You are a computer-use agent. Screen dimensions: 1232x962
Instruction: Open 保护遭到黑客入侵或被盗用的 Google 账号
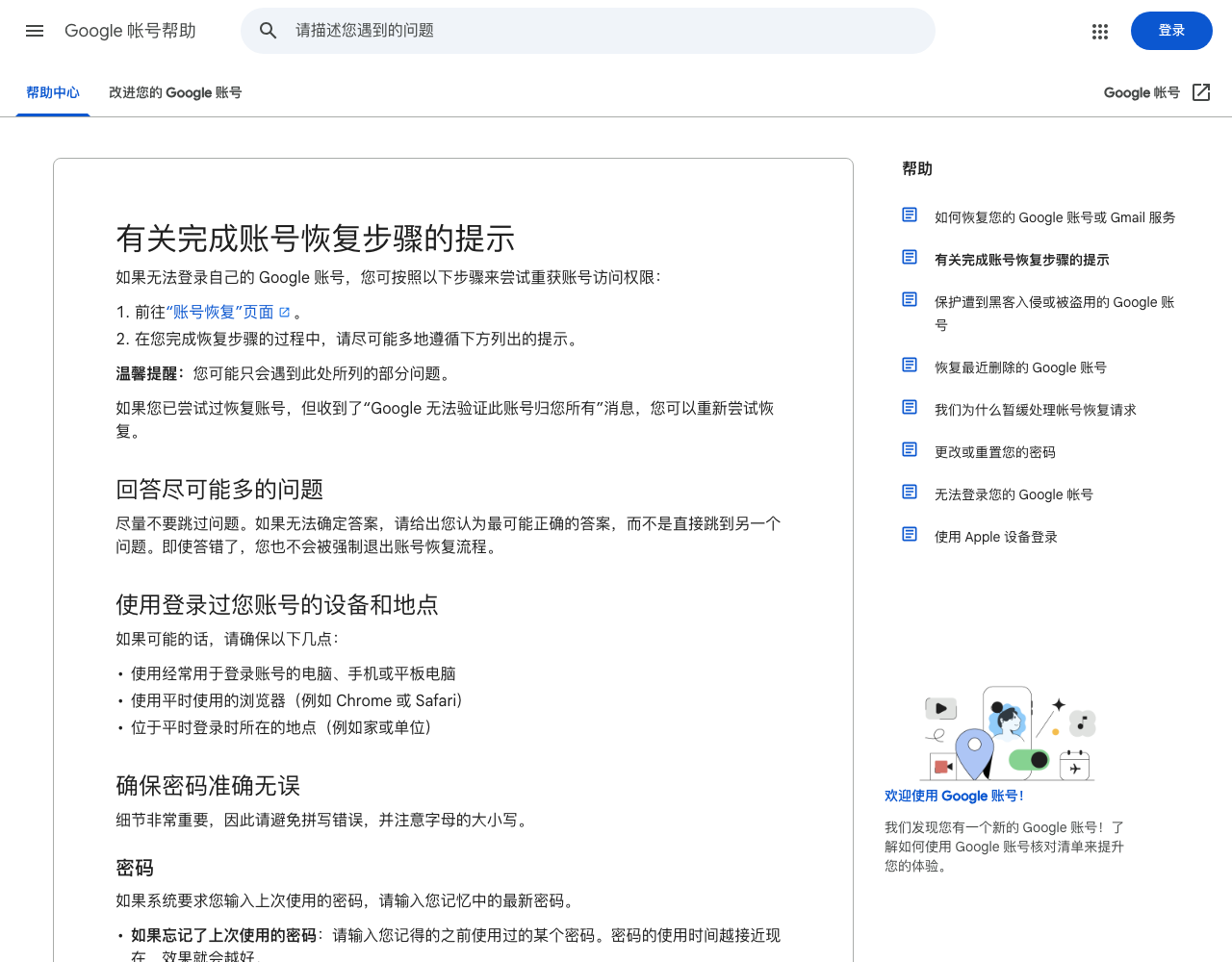tap(1055, 314)
